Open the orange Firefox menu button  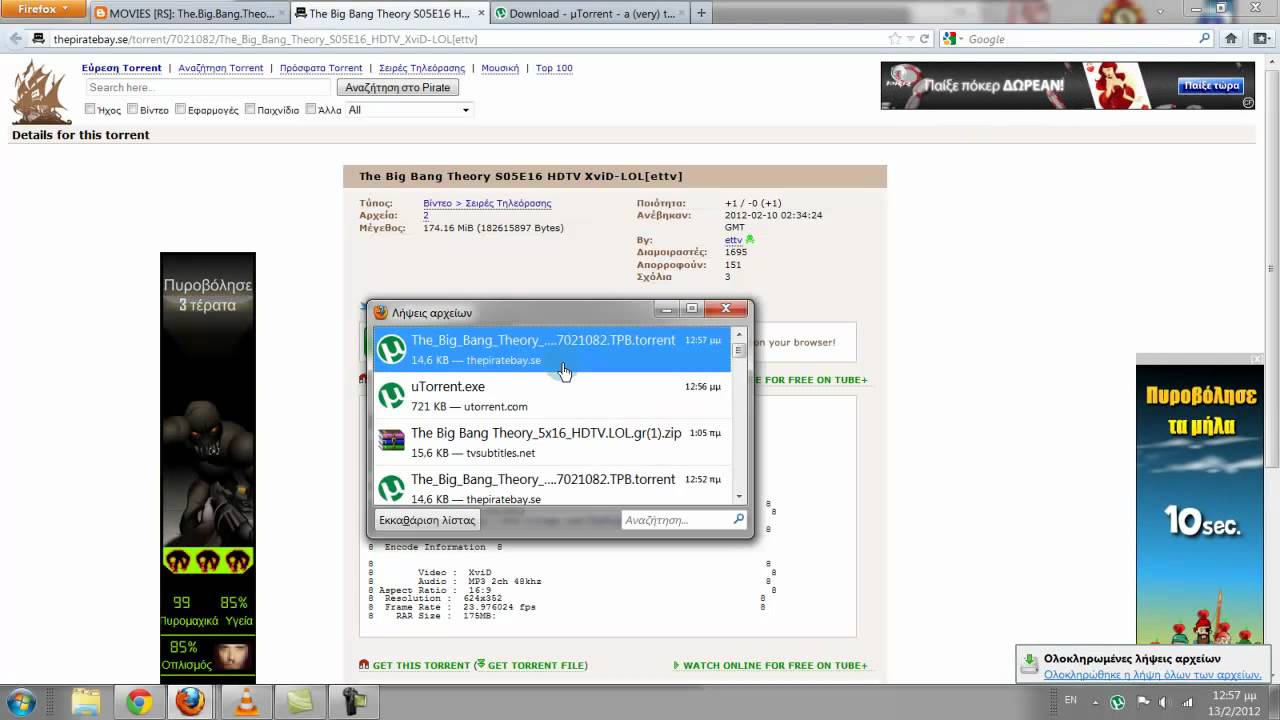43,9
